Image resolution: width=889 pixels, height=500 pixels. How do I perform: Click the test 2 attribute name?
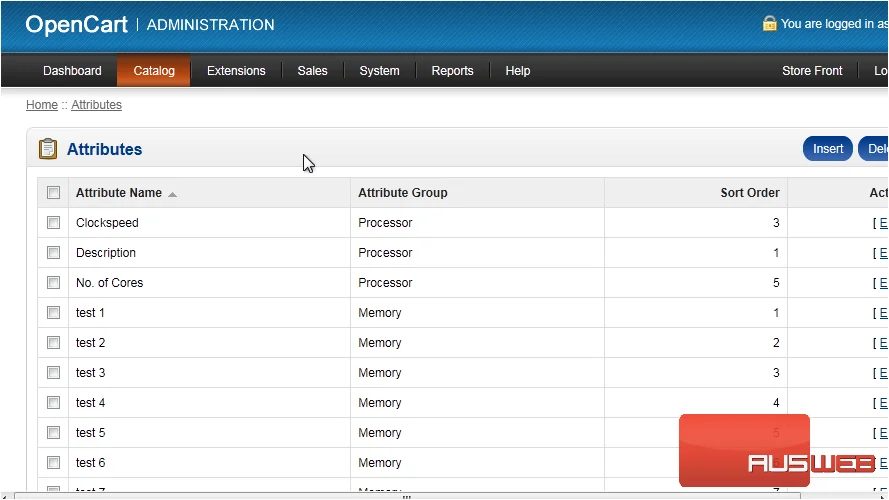coord(91,343)
